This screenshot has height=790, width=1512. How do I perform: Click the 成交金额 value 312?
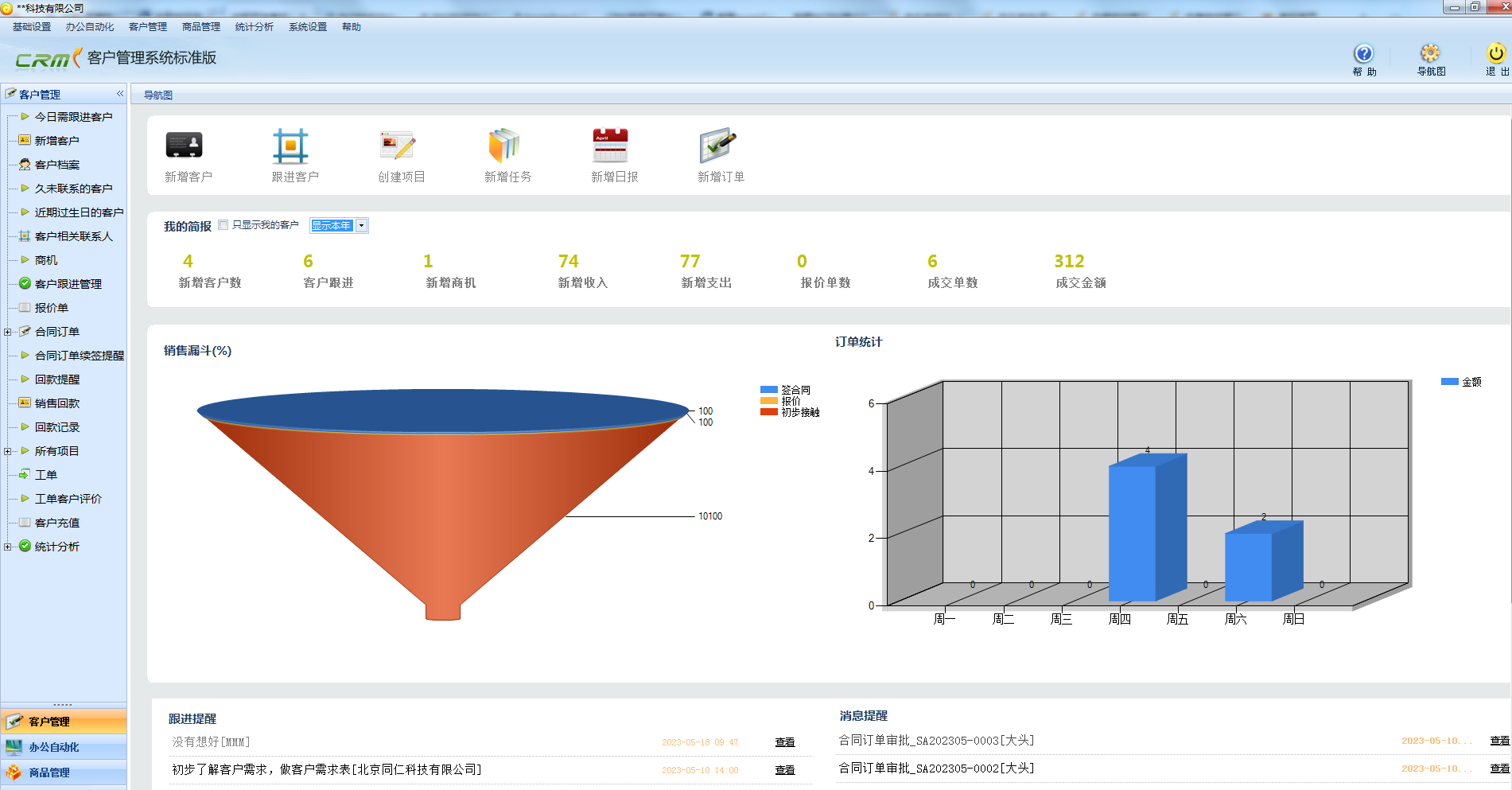(1069, 261)
